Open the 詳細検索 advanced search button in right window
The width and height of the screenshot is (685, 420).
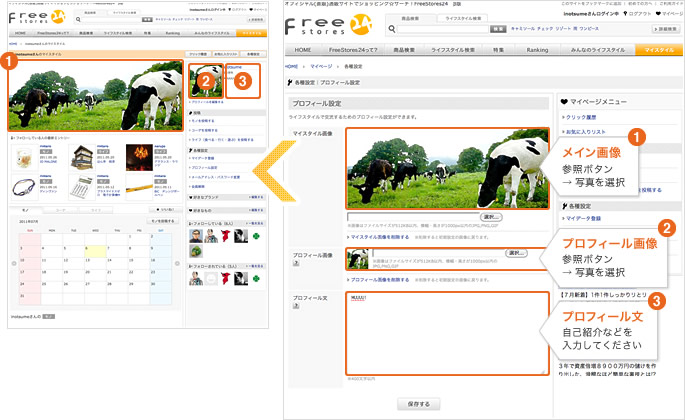point(666,29)
